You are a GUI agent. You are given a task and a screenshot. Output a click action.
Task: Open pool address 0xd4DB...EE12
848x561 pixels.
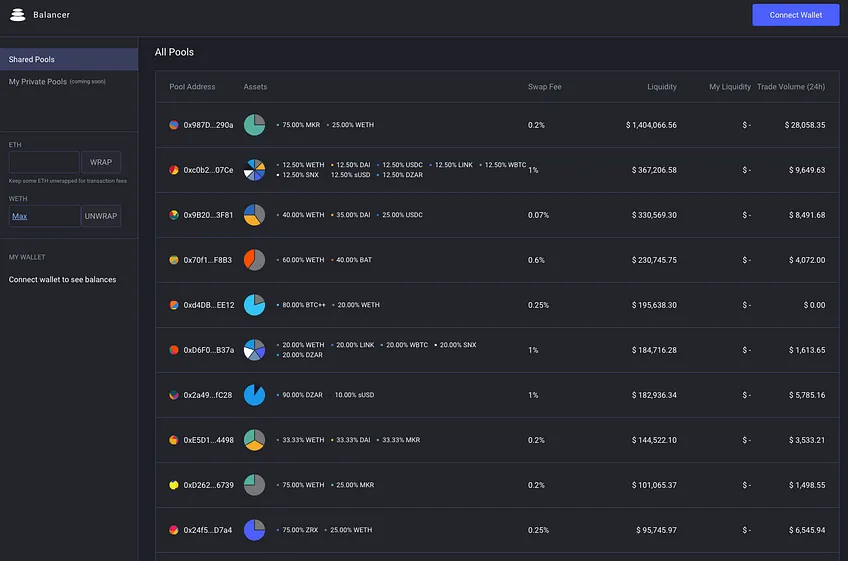209,305
